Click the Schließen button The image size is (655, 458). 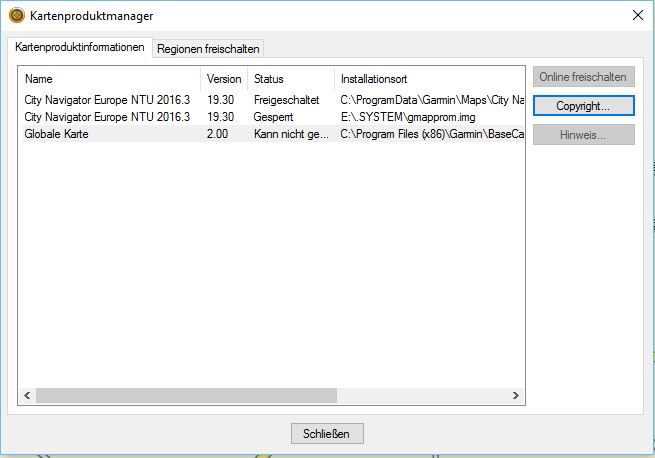coord(327,434)
